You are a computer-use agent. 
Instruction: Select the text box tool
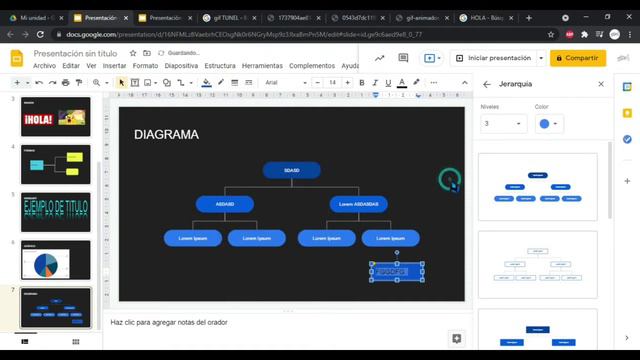(x=135, y=83)
